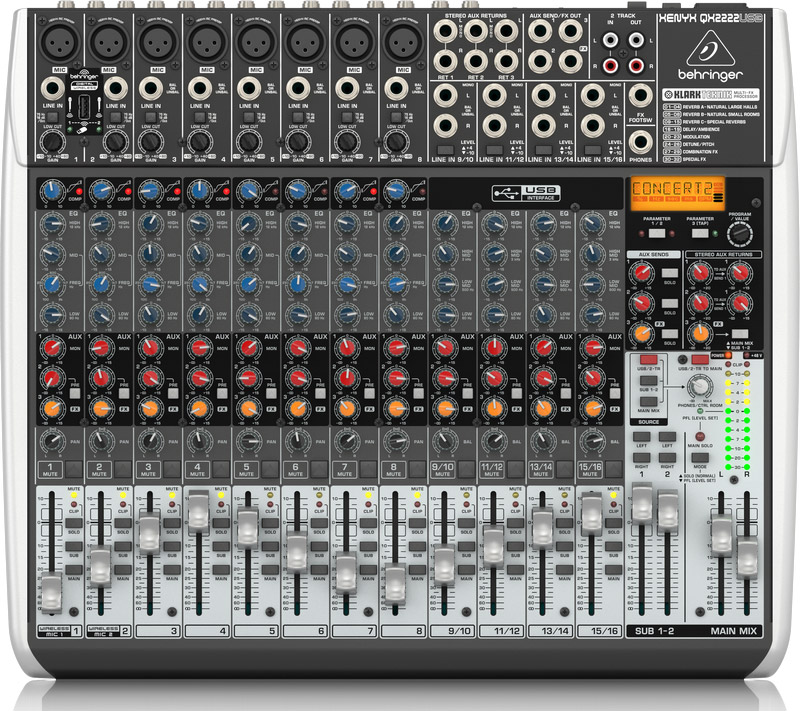Click the PROGRAM / VALUE encoder knob
This screenshot has height=711, width=800.
tap(739, 235)
